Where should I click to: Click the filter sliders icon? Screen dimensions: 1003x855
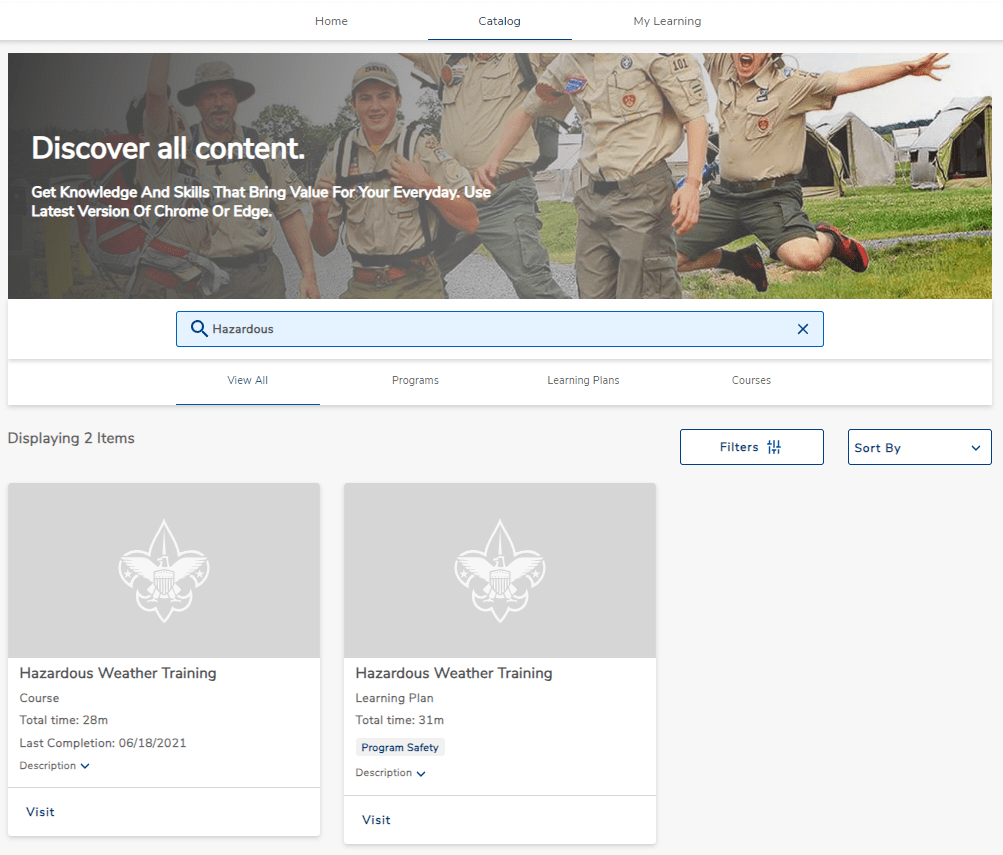pyautogui.click(x=774, y=447)
